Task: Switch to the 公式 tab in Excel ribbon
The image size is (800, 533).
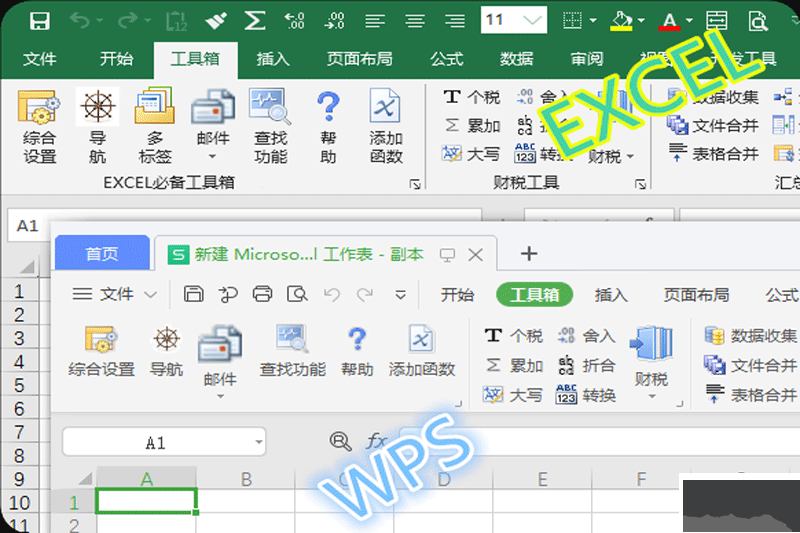Action: [446, 59]
